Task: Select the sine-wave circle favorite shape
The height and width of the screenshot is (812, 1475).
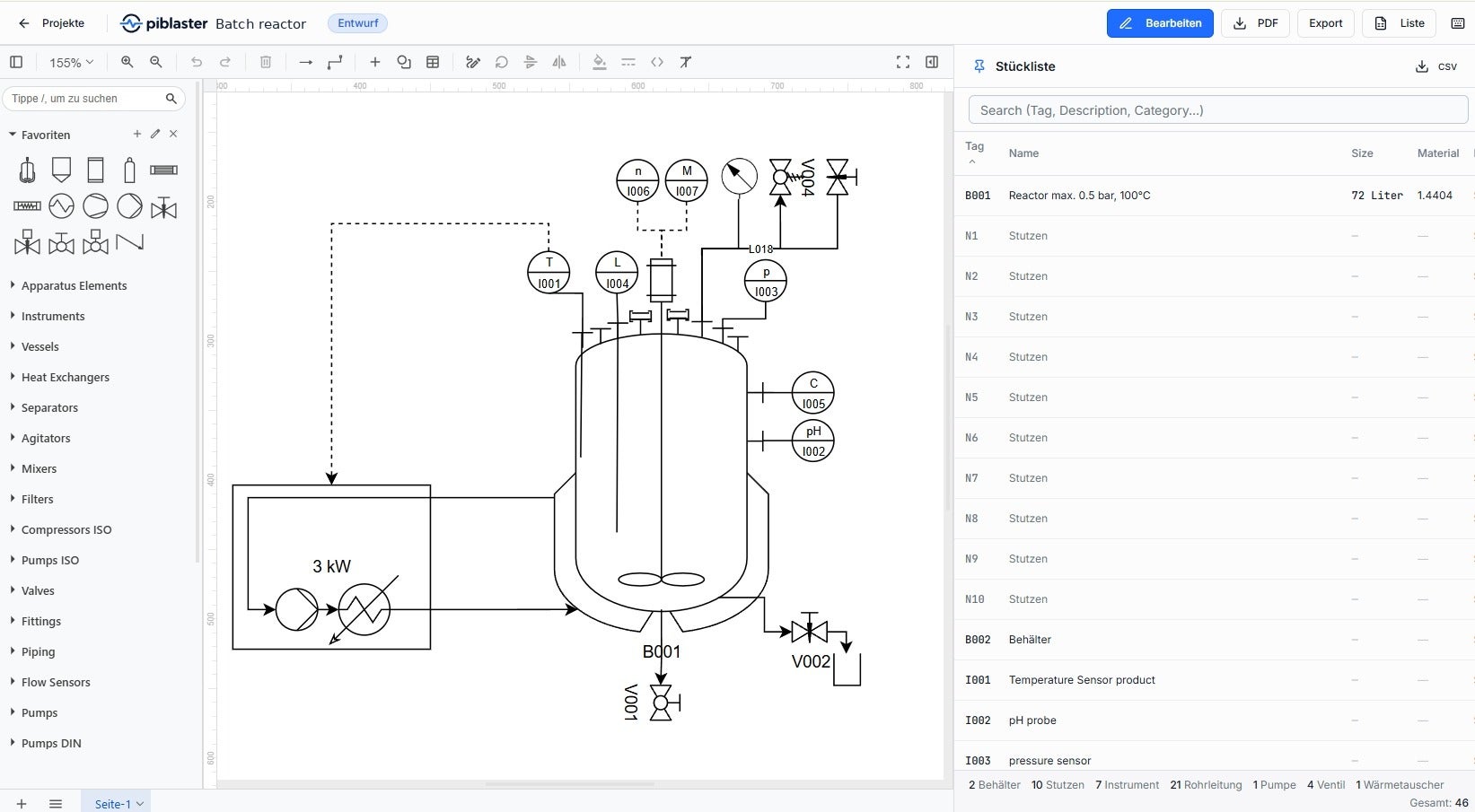Action: [x=61, y=206]
